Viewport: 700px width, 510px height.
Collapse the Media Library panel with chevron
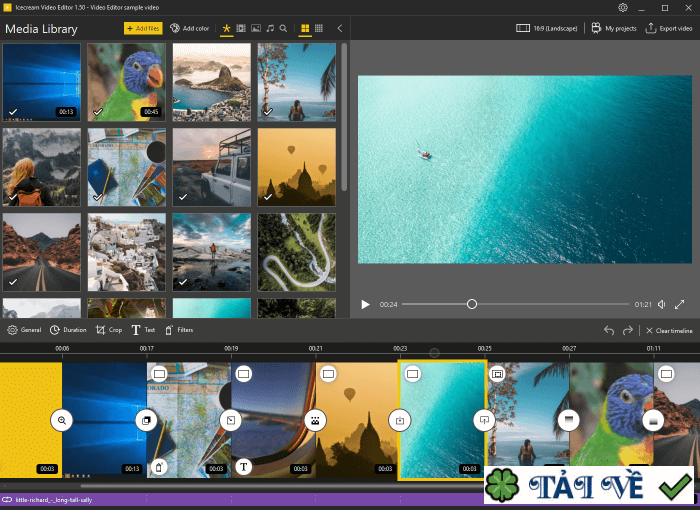[x=339, y=28]
